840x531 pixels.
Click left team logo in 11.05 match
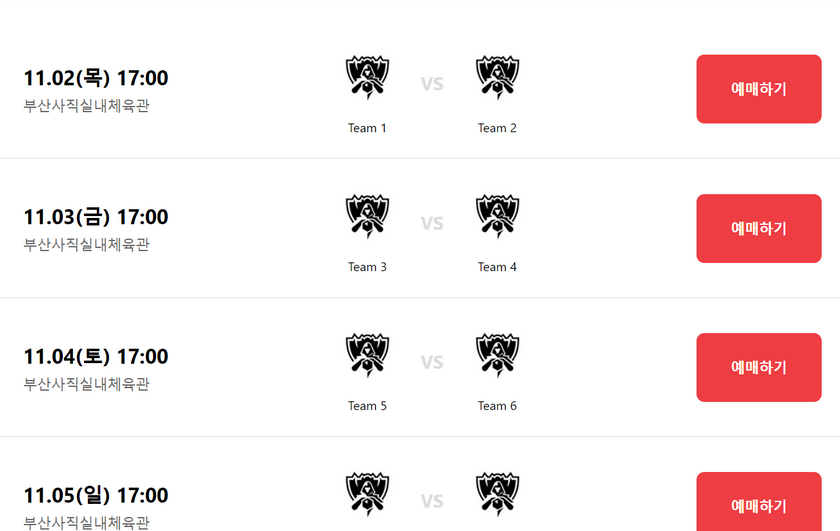[367, 494]
